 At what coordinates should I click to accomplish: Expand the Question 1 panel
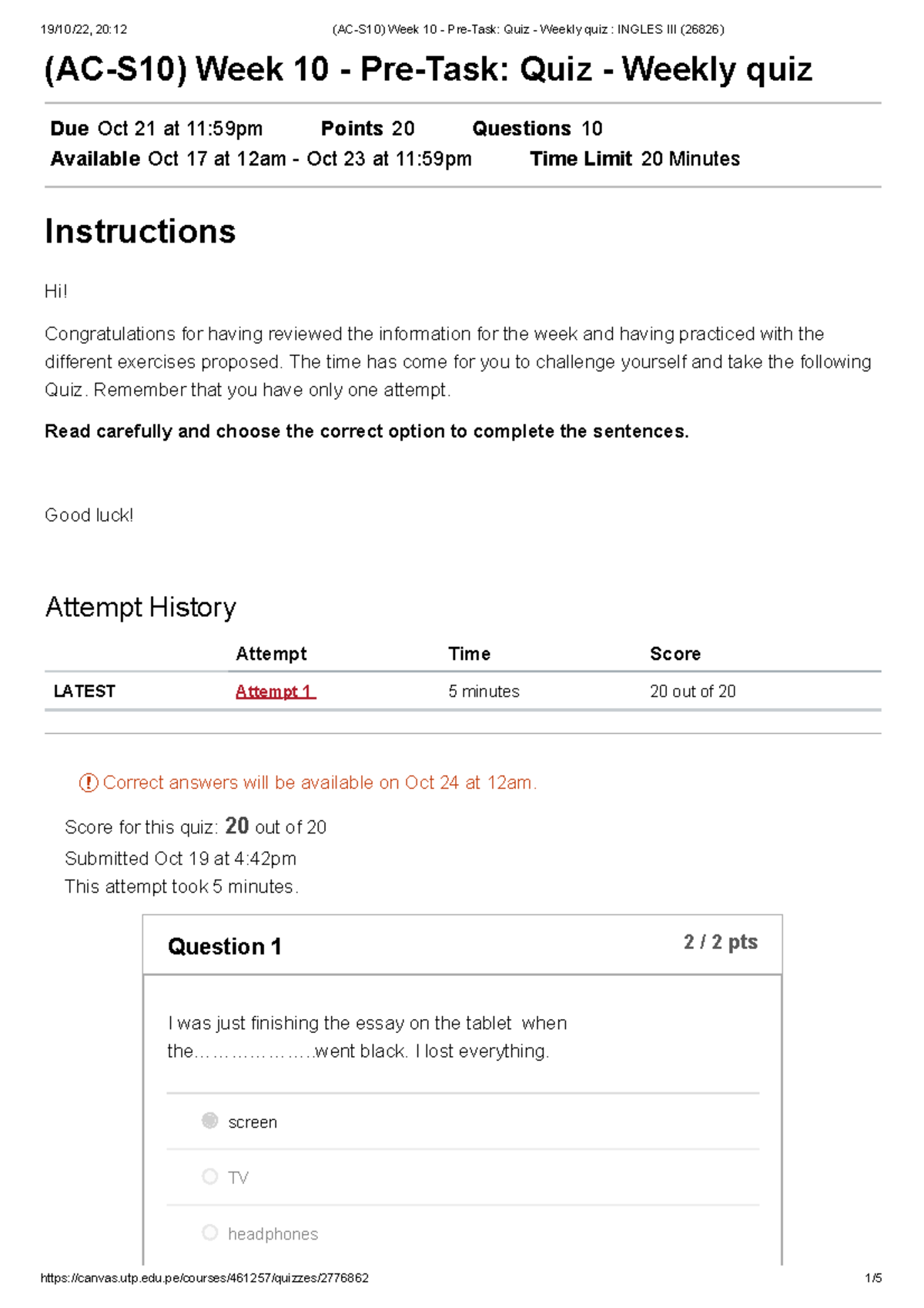227,946
